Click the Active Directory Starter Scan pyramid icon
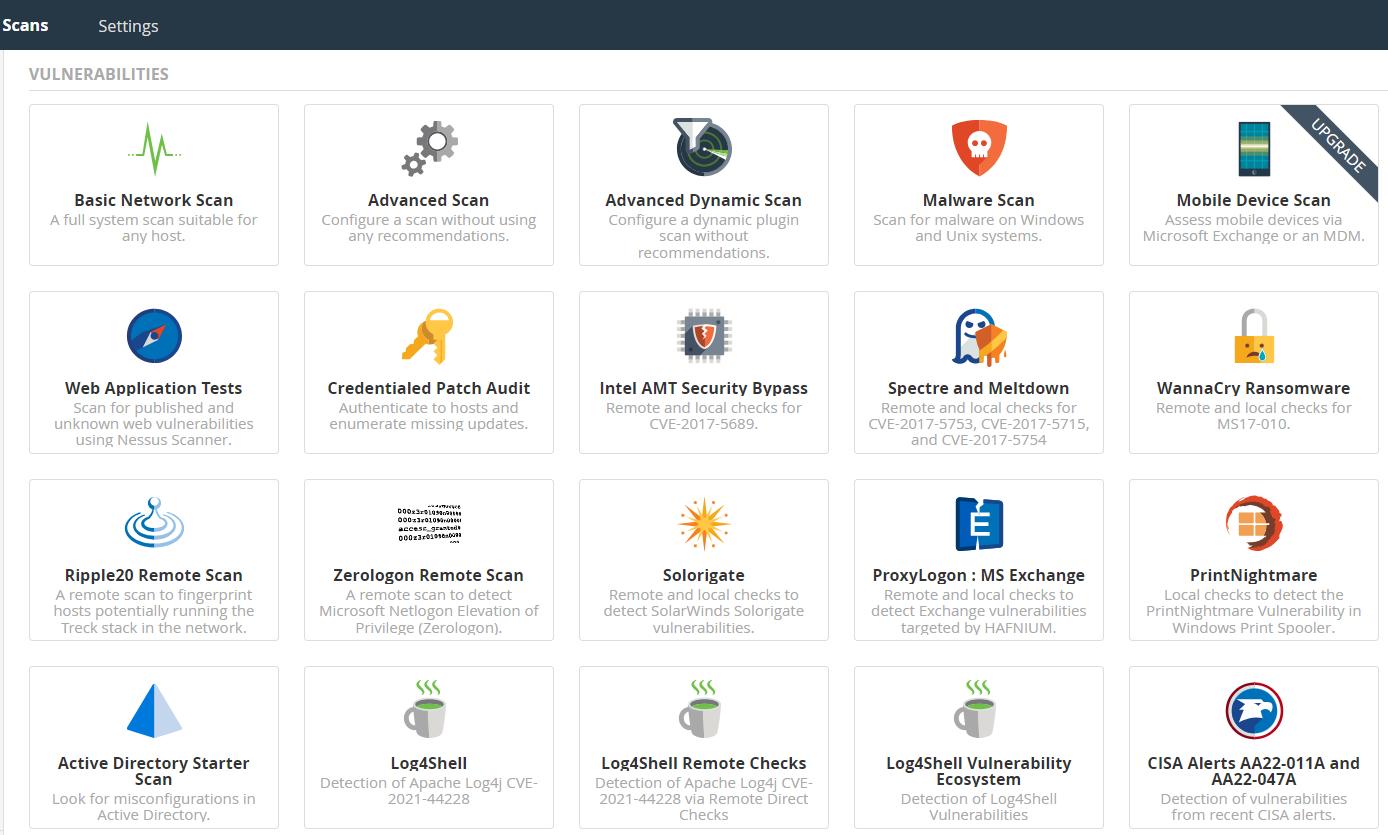This screenshot has height=835, width=1388. [x=154, y=711]
